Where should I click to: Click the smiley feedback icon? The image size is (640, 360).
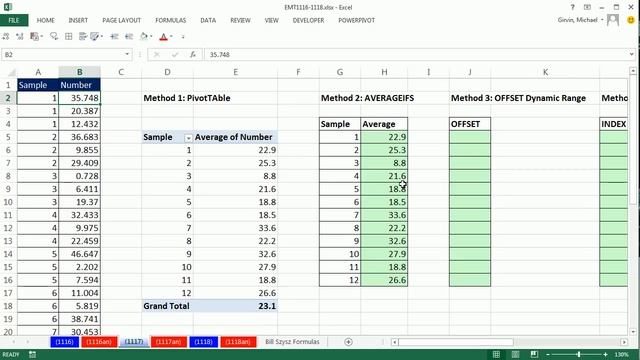(x=631, y=20)
